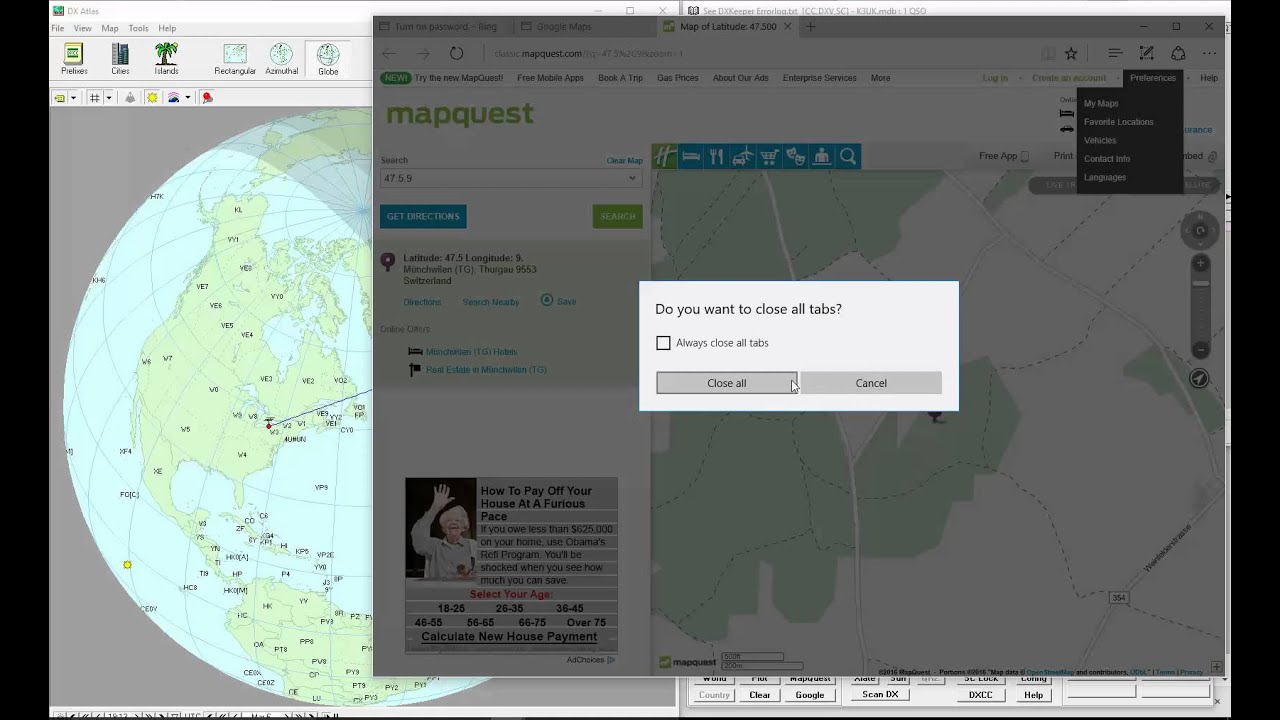Click browser Share icon
The image size is (1280, 720).
(x=1178, y=53)
